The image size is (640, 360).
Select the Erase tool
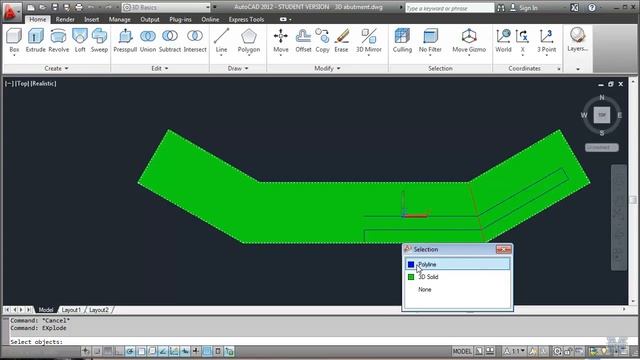341,40
